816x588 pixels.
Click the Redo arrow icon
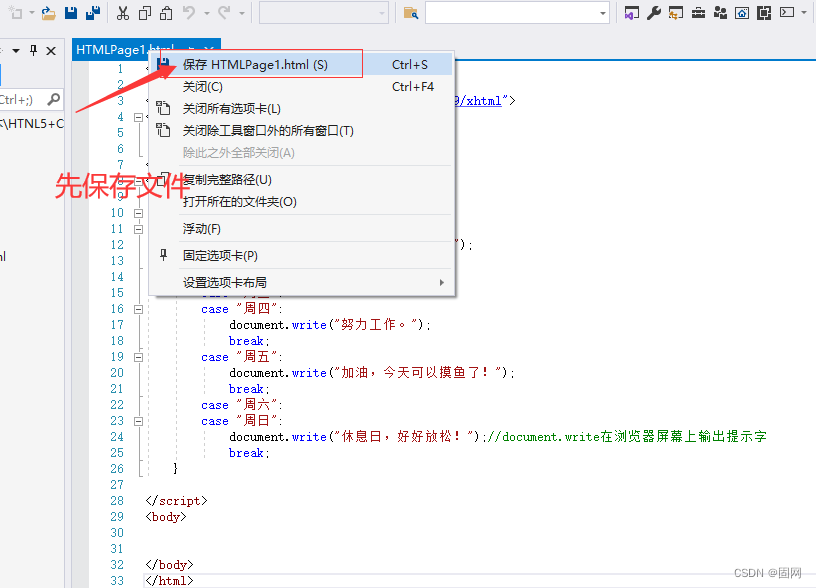[x=224, y=13]
